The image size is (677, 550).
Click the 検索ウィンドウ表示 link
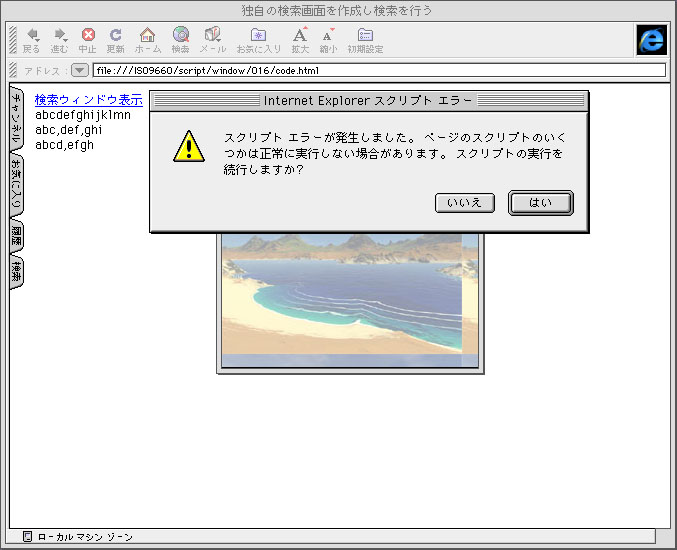[89, 100]
